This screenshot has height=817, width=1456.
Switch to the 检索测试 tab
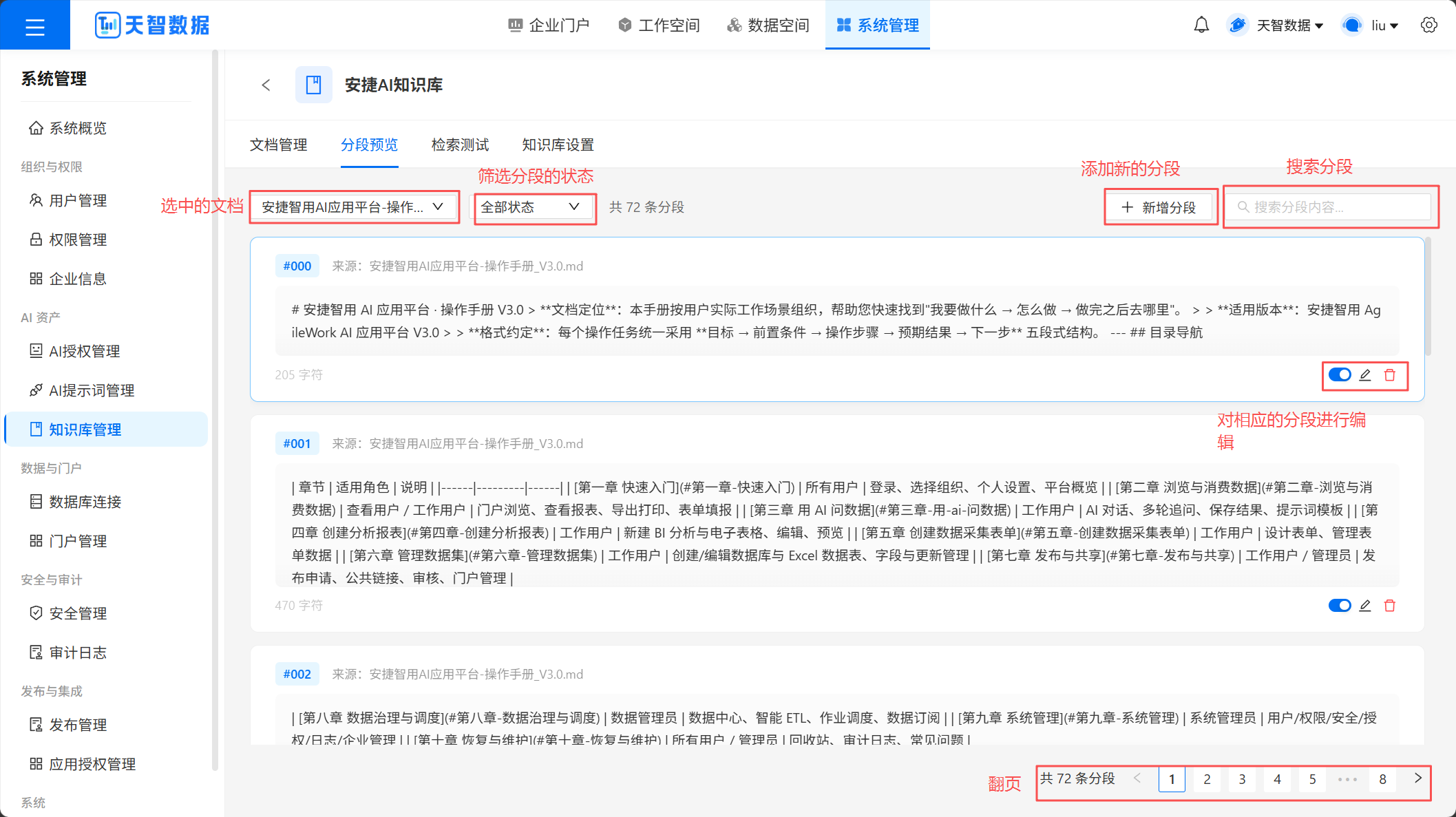[x=461, y=145]
